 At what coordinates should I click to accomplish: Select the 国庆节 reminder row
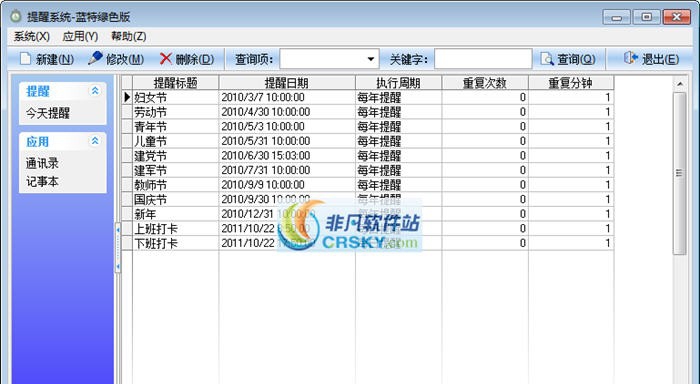pyautogui.click(x=368, y=200)
